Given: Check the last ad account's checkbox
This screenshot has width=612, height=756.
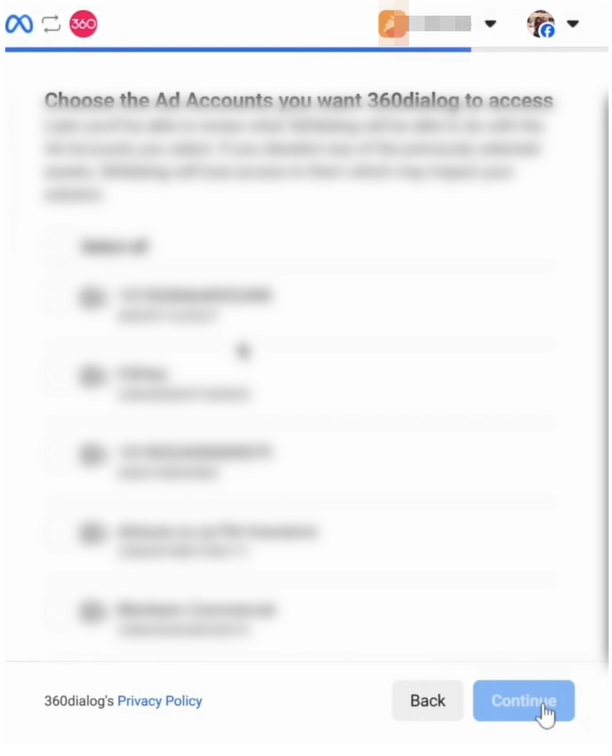Looking at the screenshot, I should 57,611.
